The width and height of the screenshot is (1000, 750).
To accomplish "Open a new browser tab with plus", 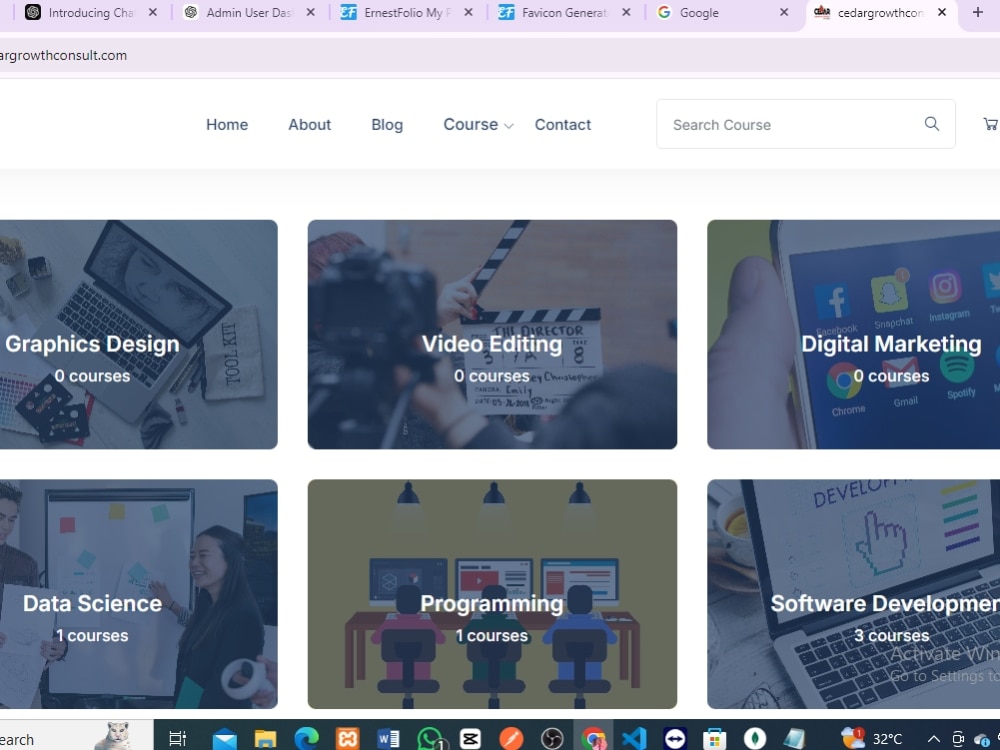I will (978, 12).
